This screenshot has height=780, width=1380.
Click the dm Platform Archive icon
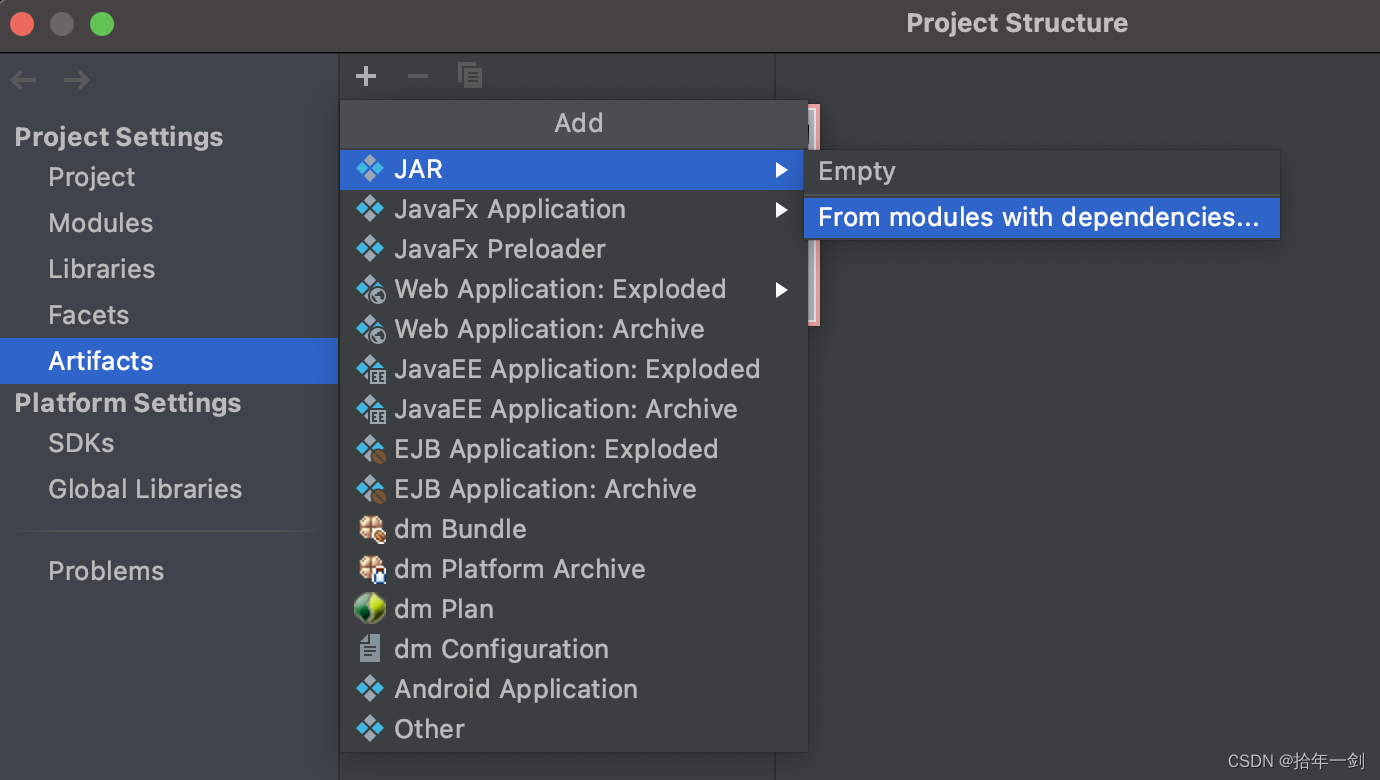(369, 568)
